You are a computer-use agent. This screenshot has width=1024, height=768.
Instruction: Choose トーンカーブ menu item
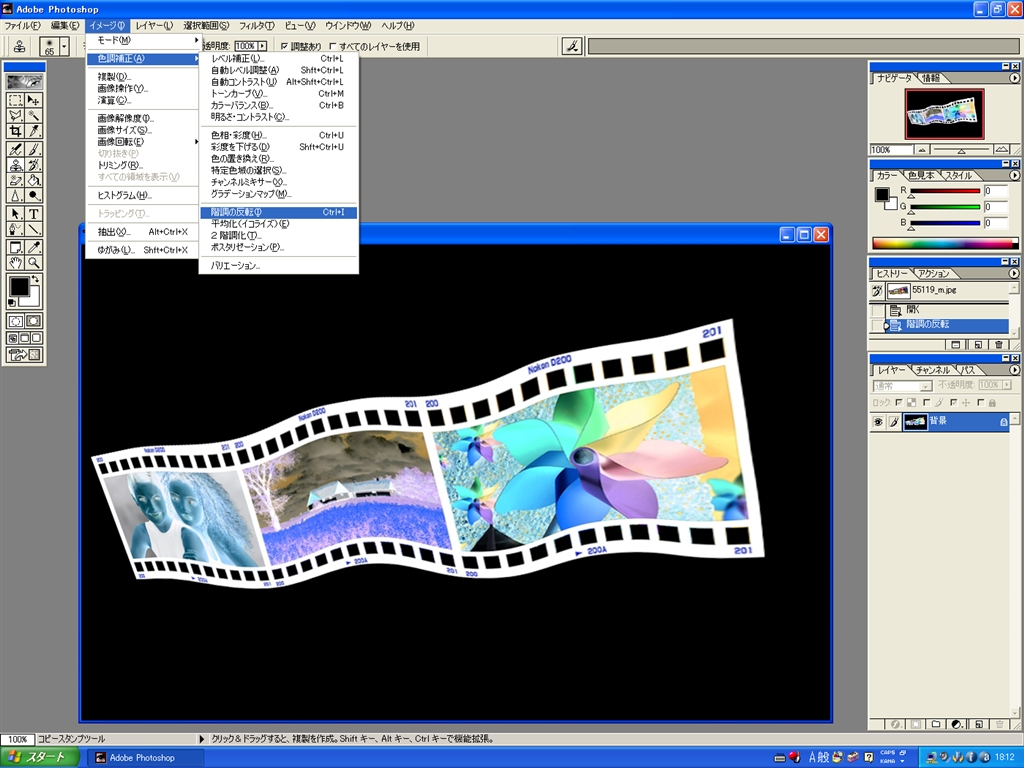click(279, 94)
